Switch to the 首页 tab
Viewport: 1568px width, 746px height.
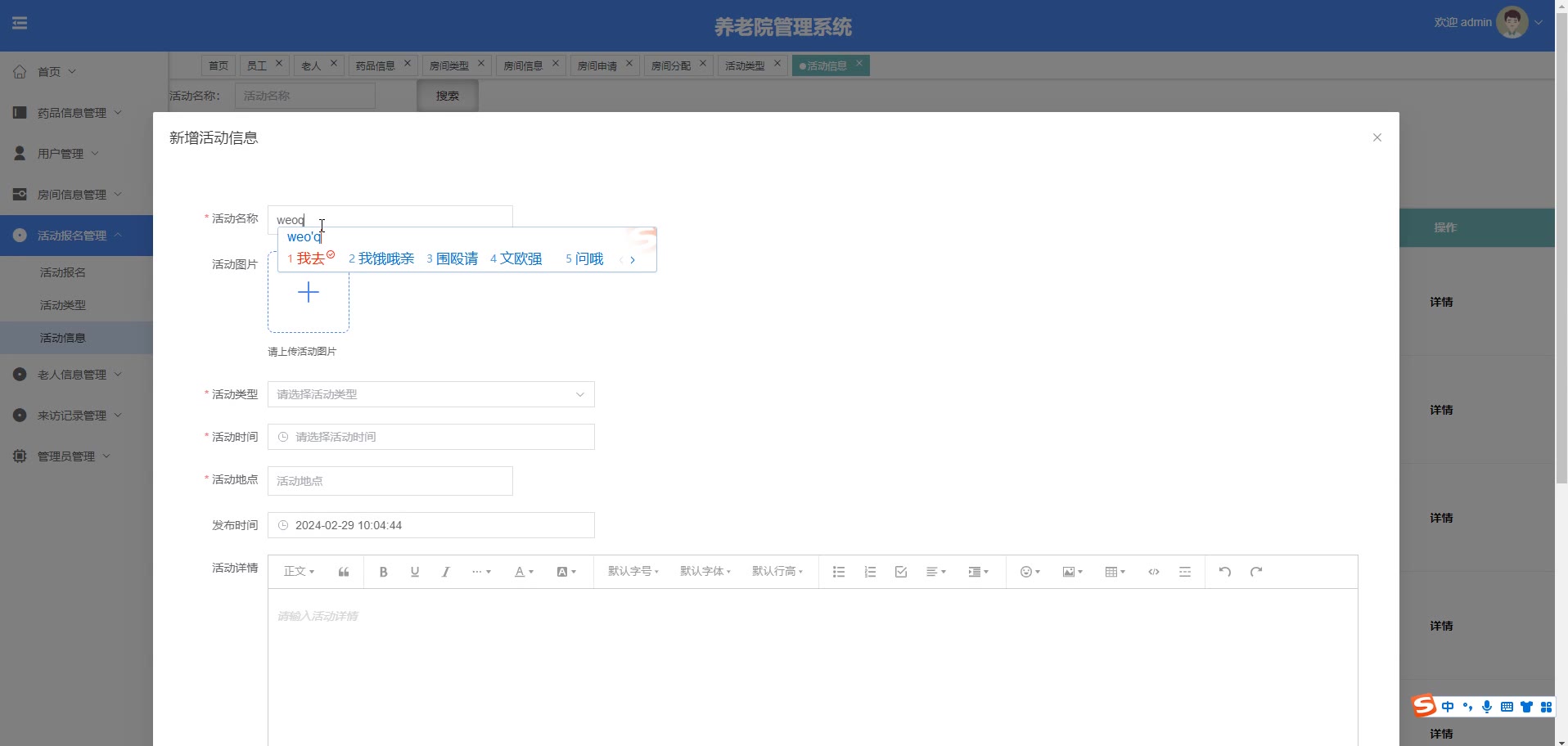[x=219, y=65]
